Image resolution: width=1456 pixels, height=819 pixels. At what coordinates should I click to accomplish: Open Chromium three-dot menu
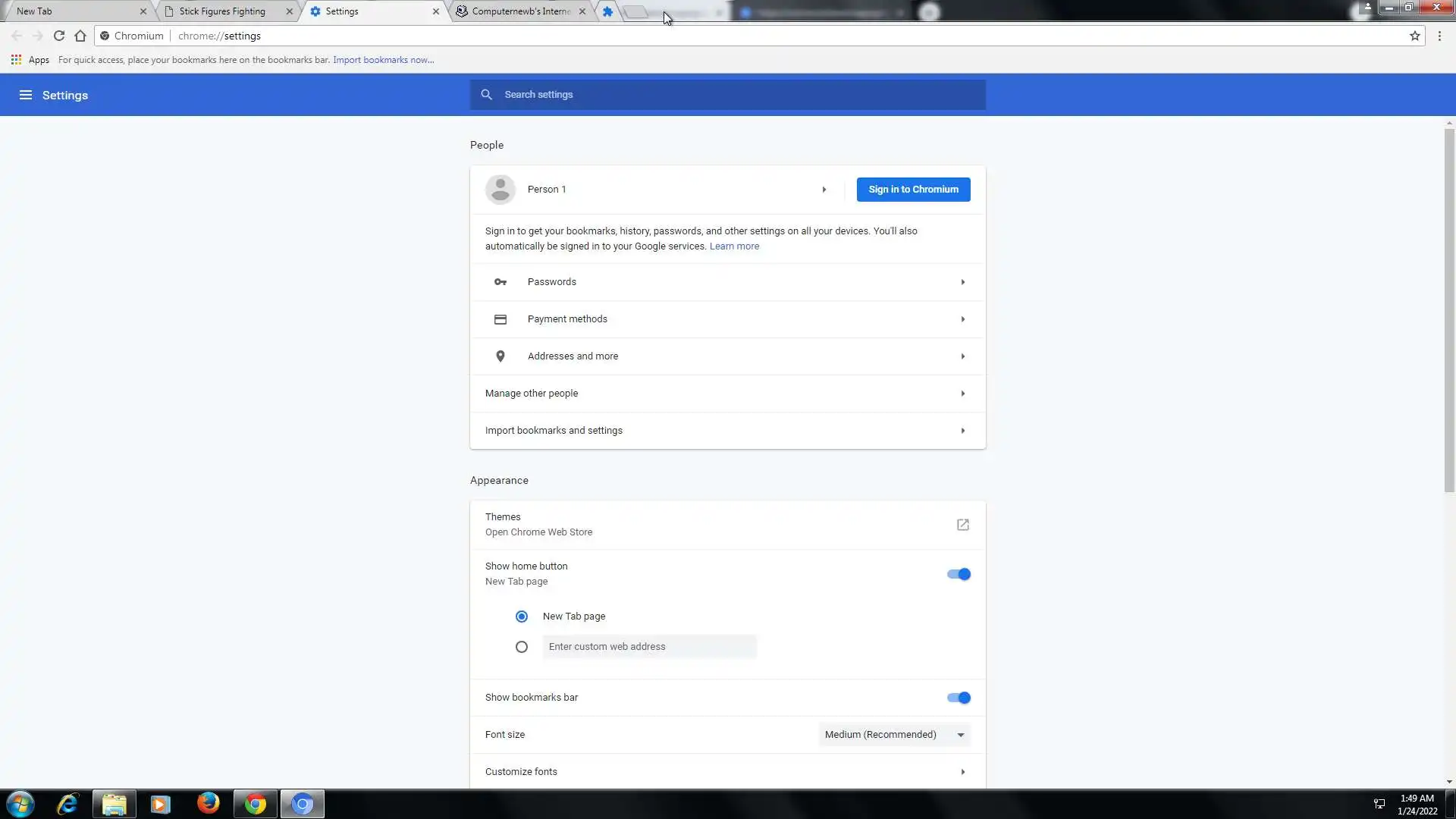(x=1439, y=36)
